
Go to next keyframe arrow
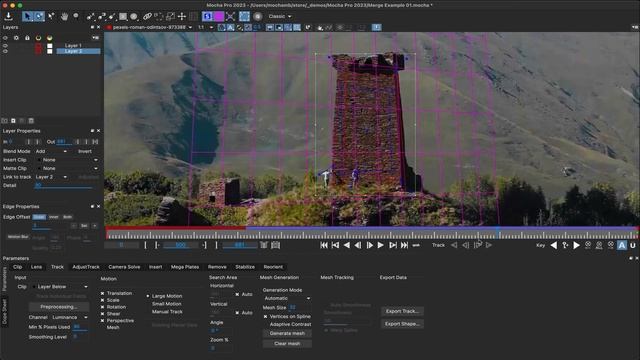[x=576, y=245]
